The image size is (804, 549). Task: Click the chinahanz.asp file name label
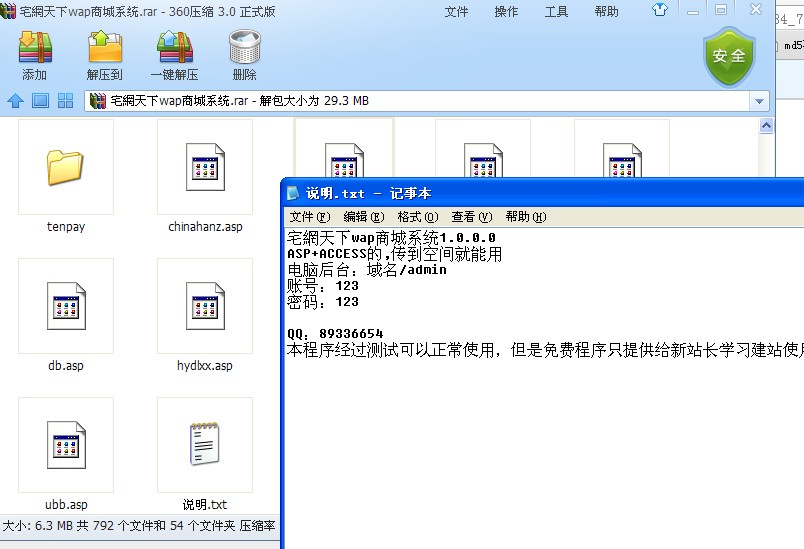point(205,227)
